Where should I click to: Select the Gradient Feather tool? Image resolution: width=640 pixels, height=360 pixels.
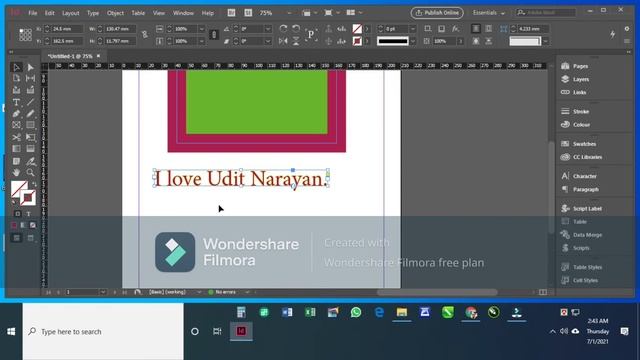(30, 149)
